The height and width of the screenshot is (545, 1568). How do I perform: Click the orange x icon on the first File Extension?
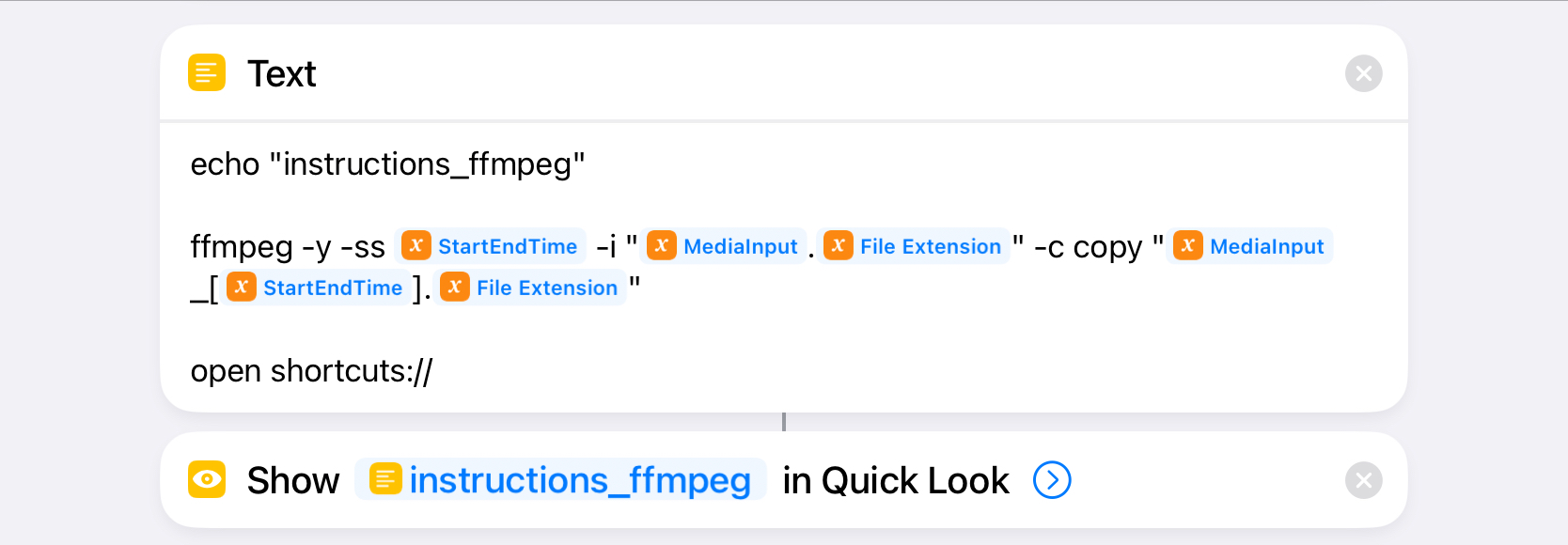click(x=839, y=245)
